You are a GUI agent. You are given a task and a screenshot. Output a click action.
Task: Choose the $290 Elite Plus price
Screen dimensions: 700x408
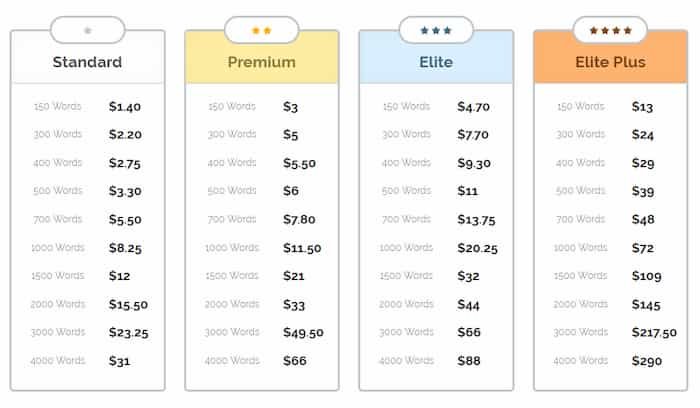pyautogui.click(x=646, y=361)
